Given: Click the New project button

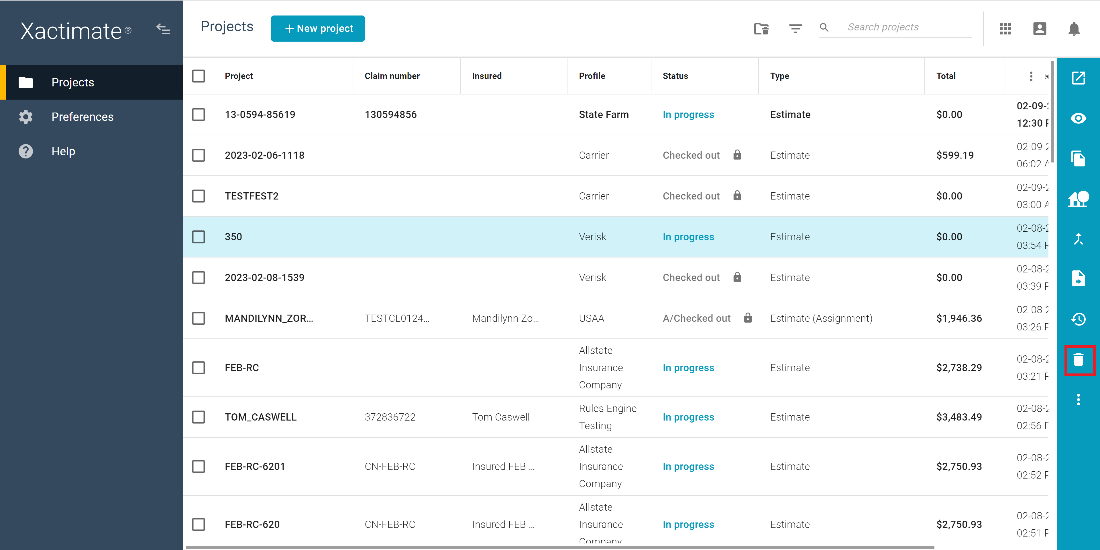Looking at the screenshot, I should tap(318, 29).
